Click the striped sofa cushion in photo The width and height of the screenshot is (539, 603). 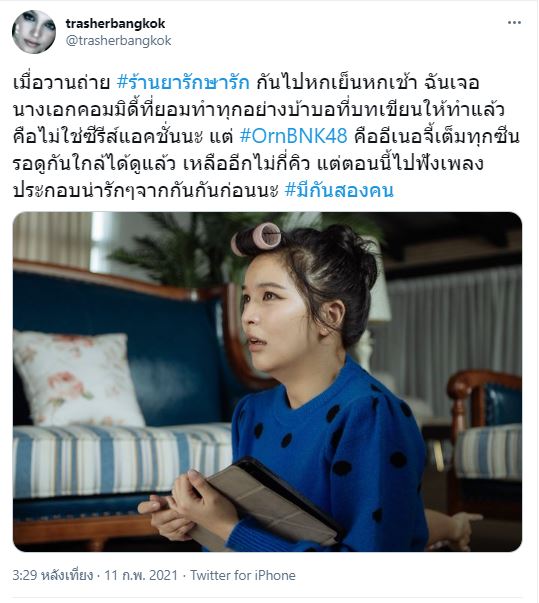point(121,460)
